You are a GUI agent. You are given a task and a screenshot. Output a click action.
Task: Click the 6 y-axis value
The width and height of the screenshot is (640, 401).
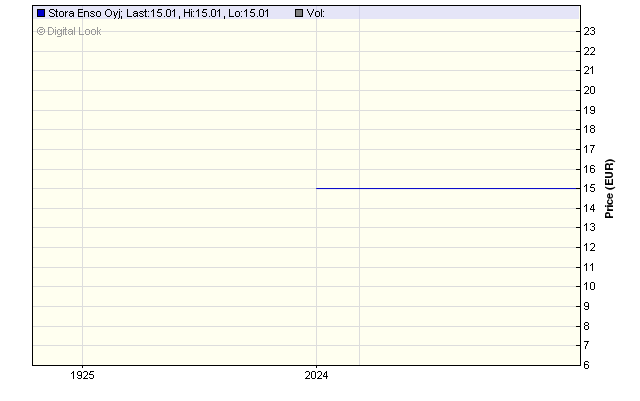tap(586, 365)
